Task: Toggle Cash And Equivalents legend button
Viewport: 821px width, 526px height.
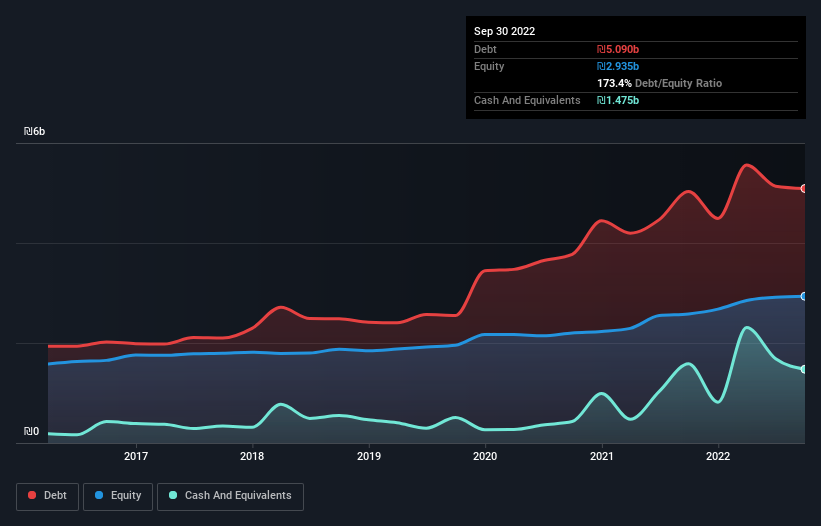Action: pos(230,496)
